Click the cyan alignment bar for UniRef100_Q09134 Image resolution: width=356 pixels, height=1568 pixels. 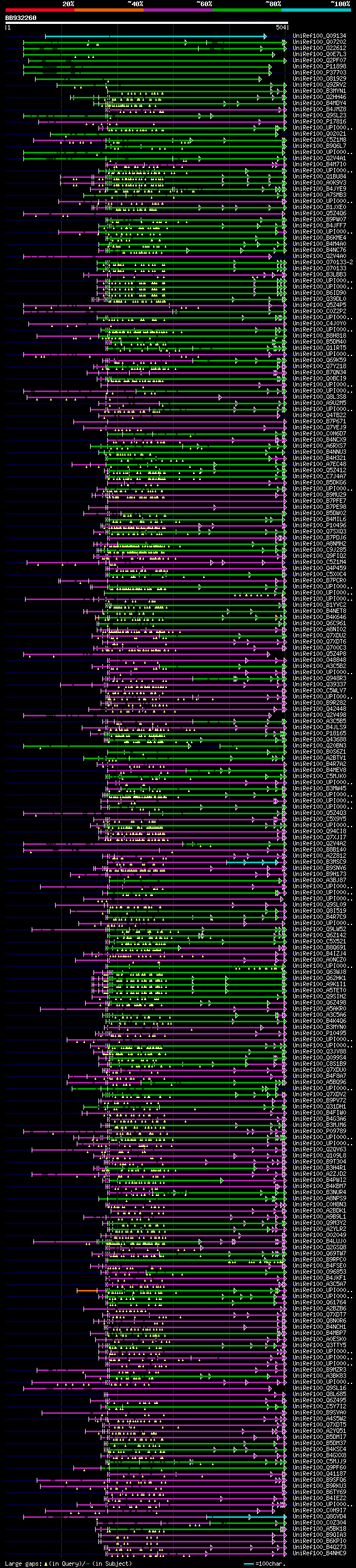[155, 37]
